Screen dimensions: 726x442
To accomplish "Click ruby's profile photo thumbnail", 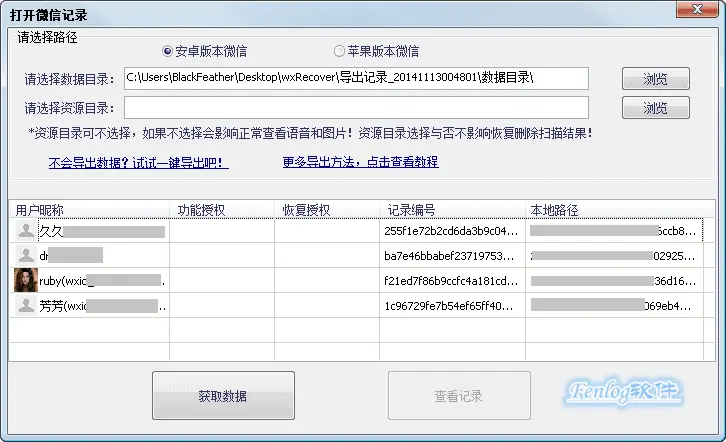I will pyautogui.click(x=25, y=281).
